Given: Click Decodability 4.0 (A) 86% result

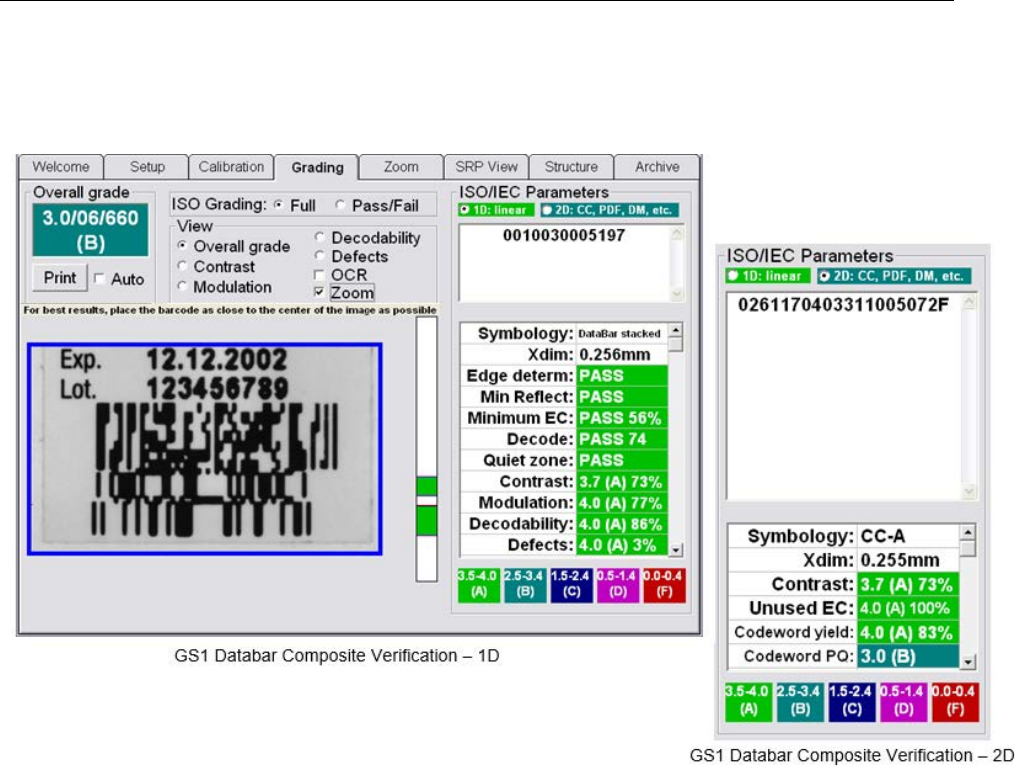Looking at the screenshot, I should point(622,524).
